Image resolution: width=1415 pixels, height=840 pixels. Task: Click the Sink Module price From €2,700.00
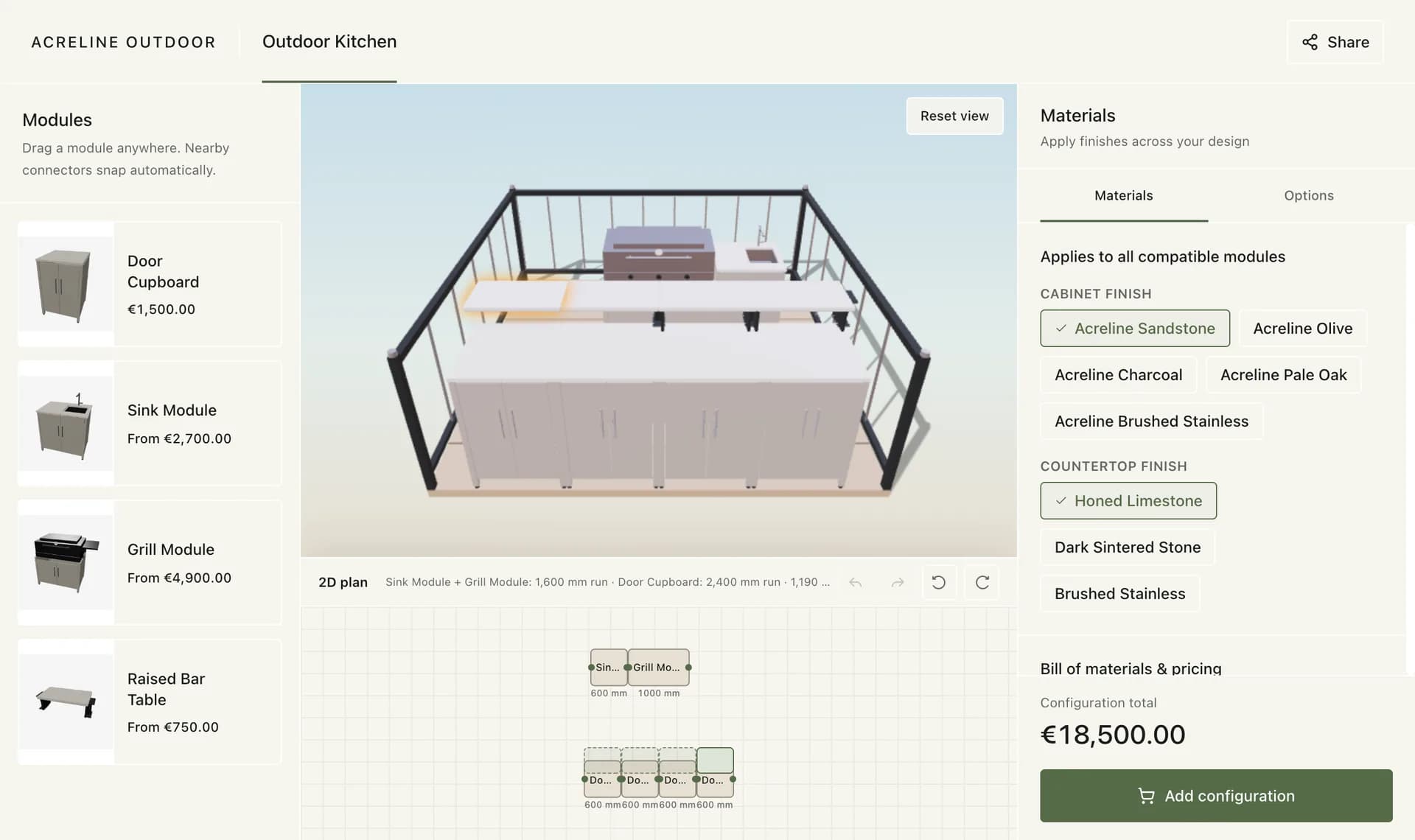tap(179, 439)
